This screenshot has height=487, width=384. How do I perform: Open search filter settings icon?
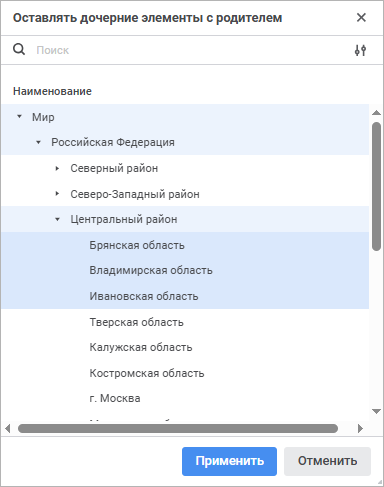click(x=360, y=50)
